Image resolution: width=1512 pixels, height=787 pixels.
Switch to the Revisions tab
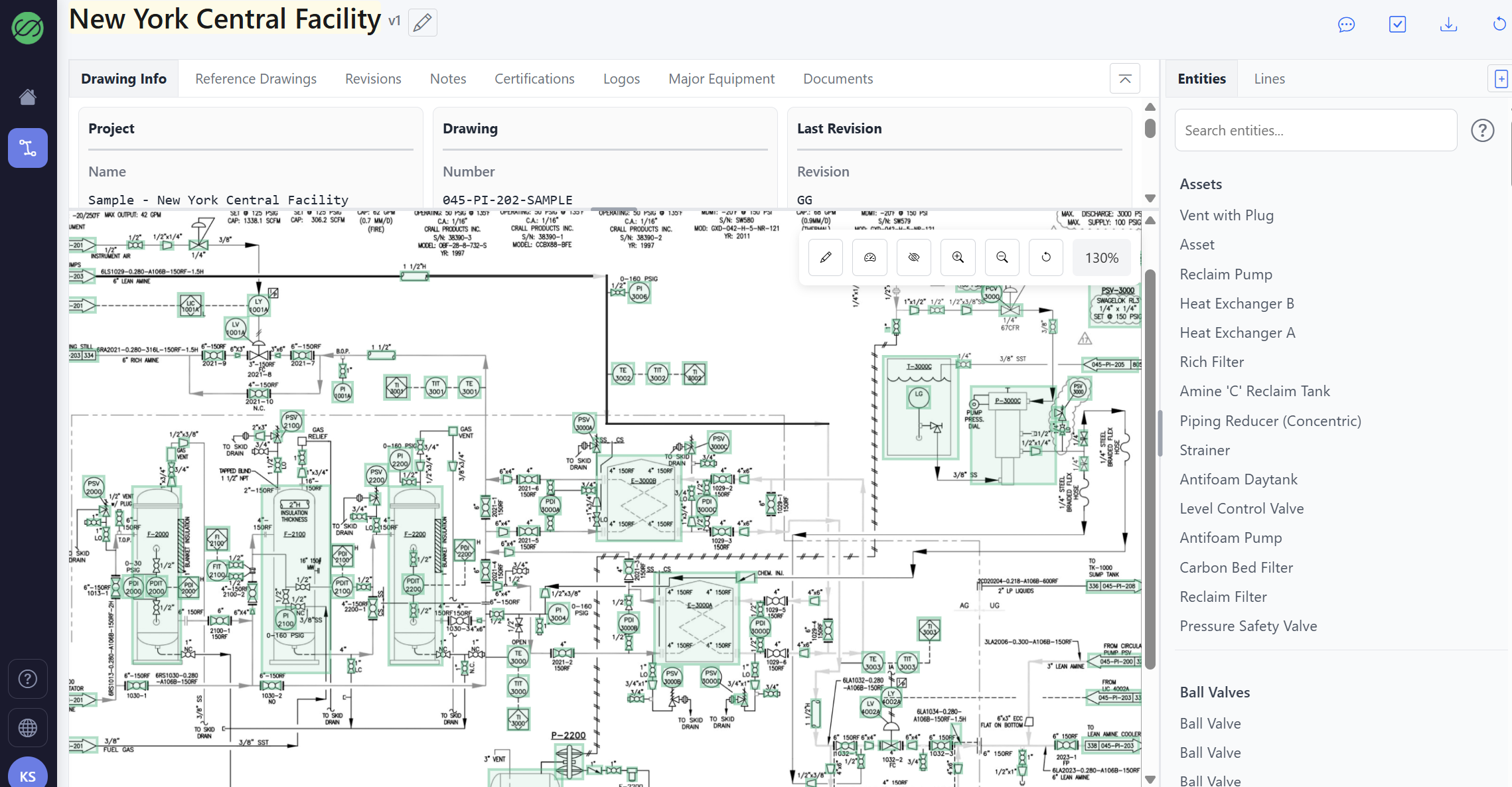pyautogui.click(x=372, y=78)
